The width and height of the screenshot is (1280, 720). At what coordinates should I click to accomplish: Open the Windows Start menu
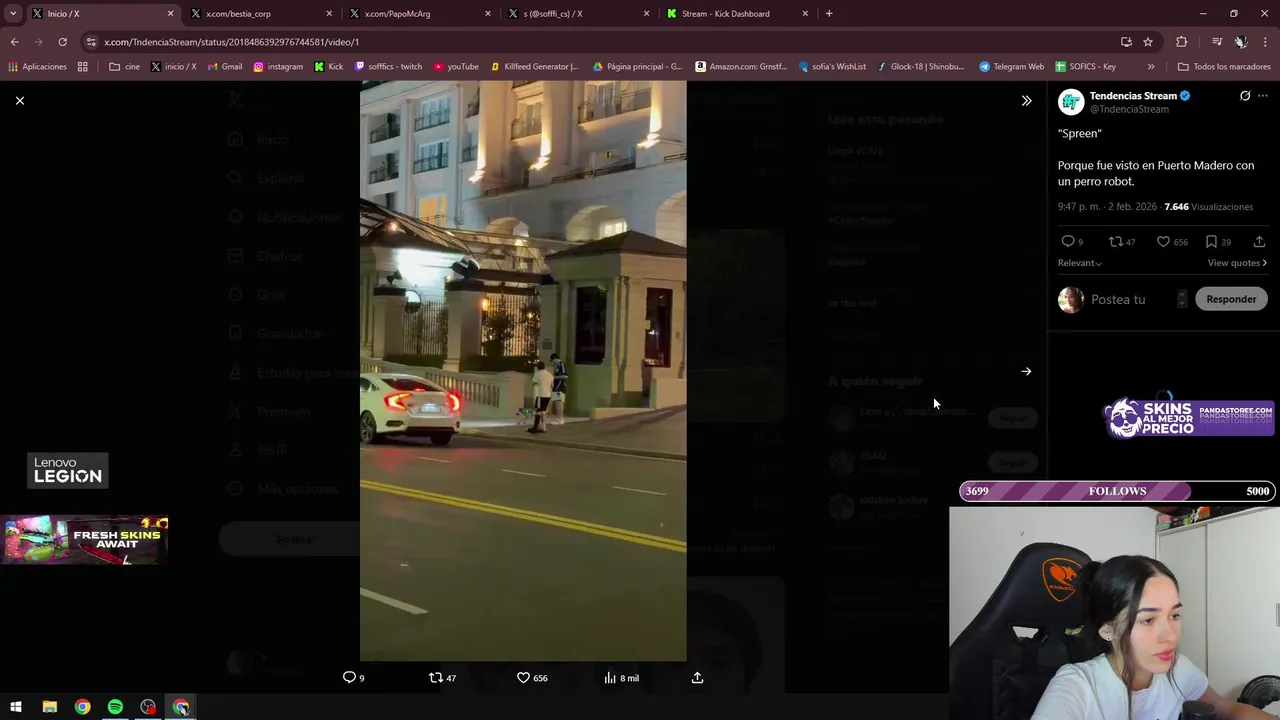(16, 707)
